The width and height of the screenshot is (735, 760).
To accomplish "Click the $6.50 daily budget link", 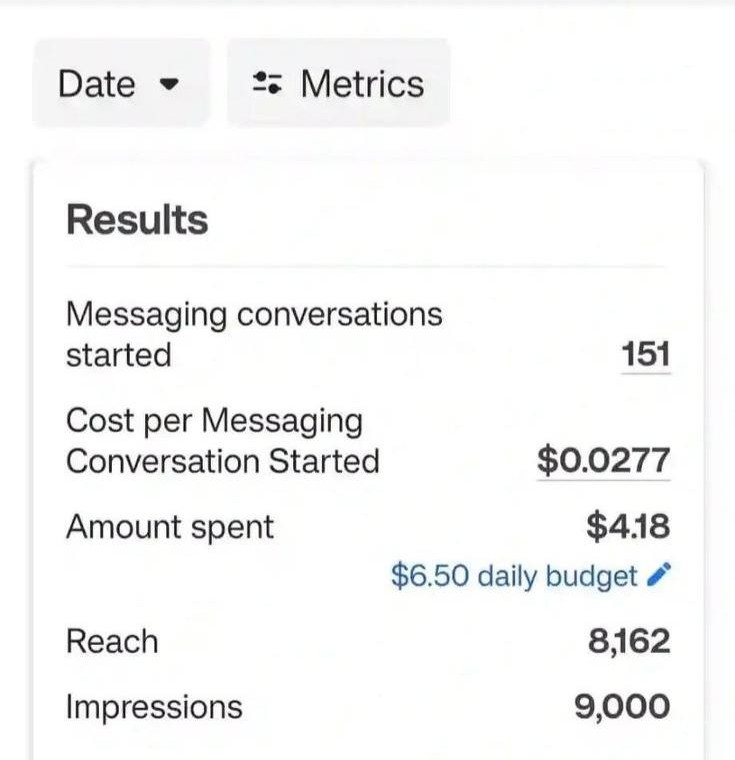I will coord(514,576).
